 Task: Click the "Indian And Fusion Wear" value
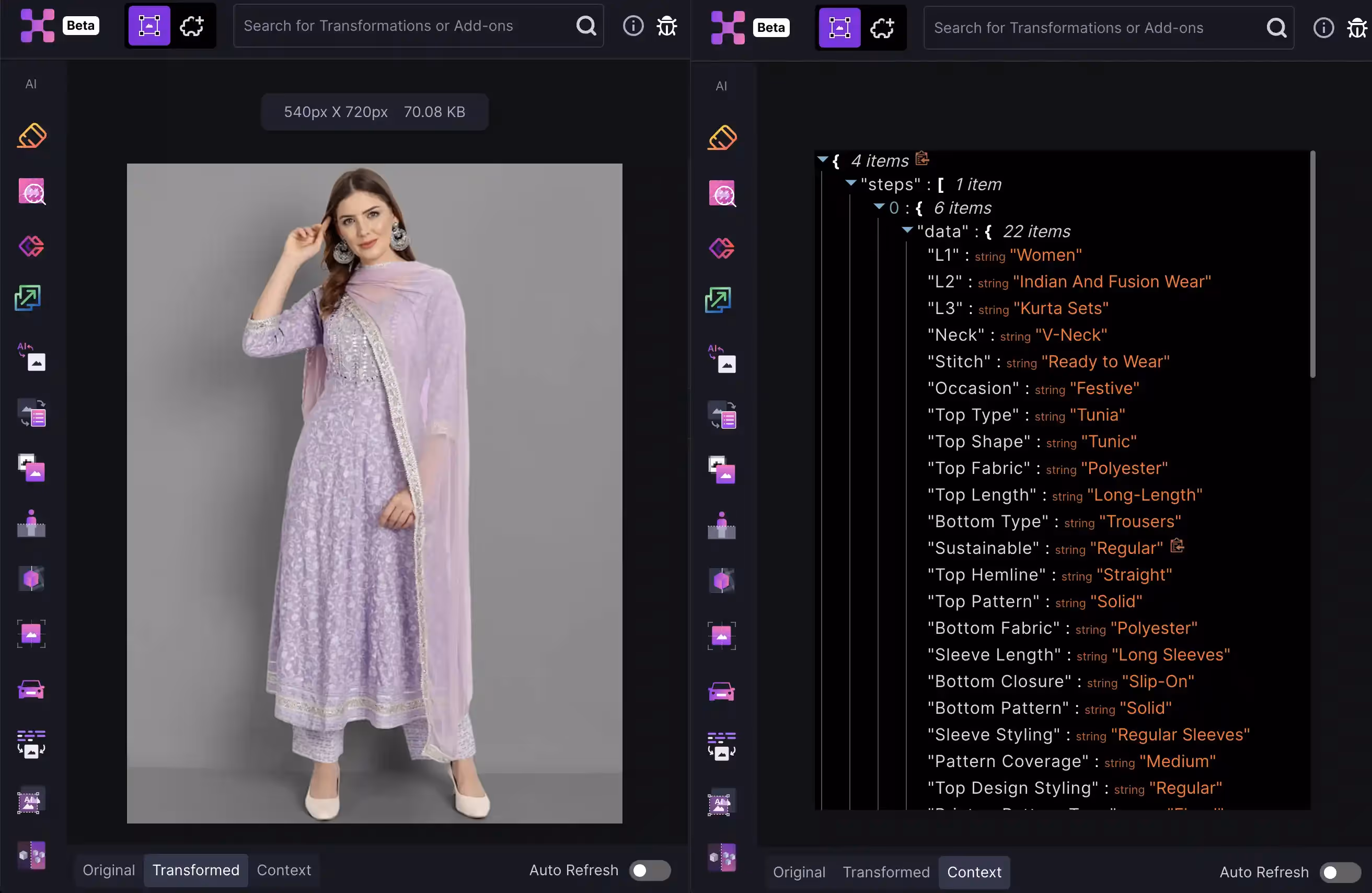pos(1112,282)
